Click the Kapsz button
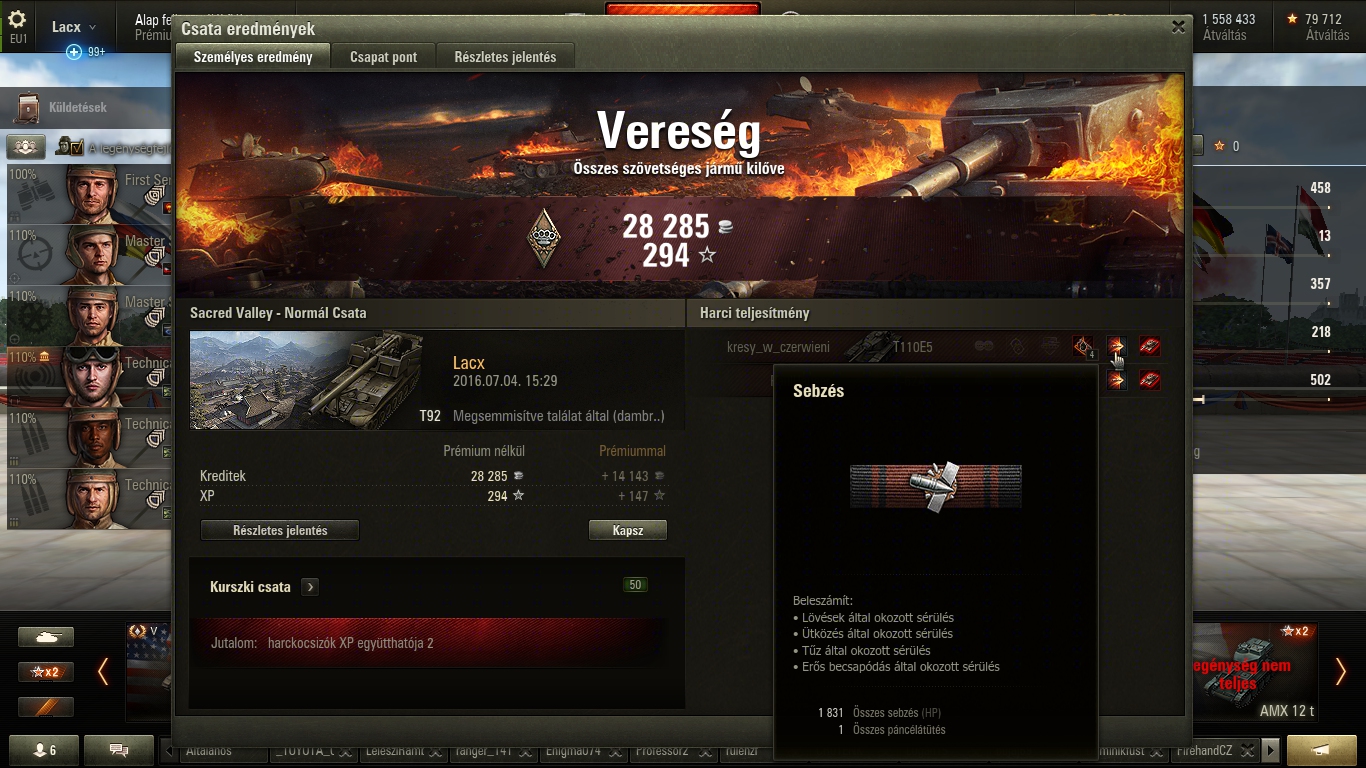 coord(628,530)
